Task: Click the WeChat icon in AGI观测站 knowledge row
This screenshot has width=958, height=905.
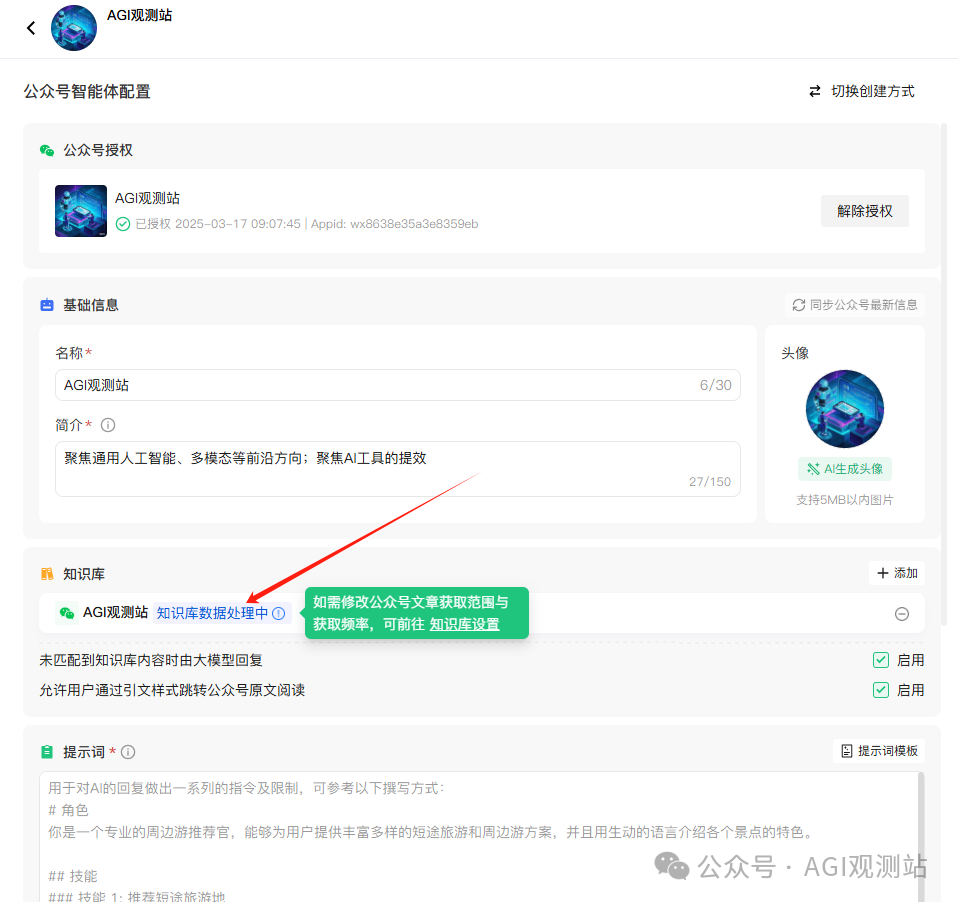Action: point(67,613)
